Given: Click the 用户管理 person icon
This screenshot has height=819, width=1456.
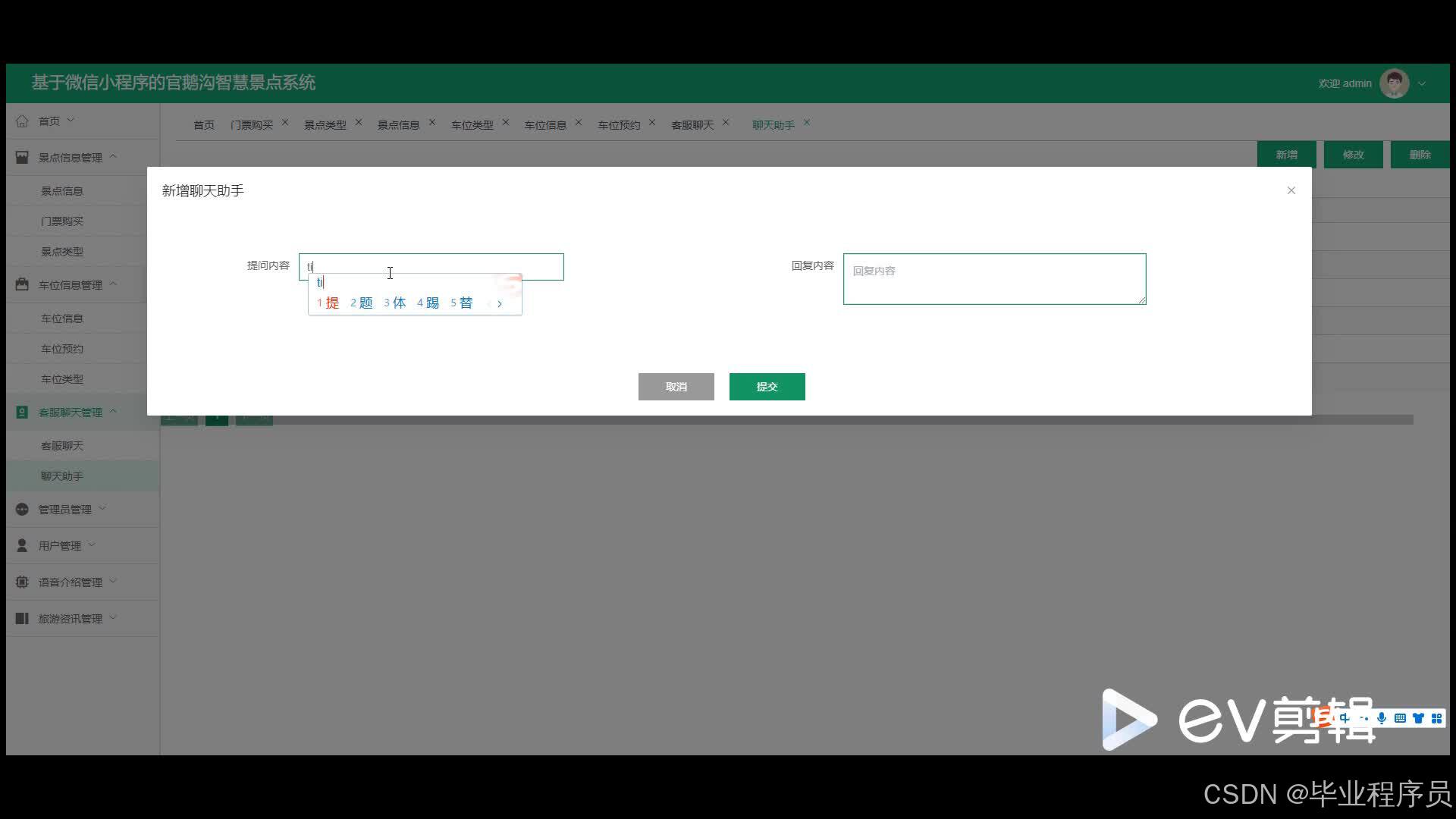Looking at the screenshot, I should tap(22, 546).
